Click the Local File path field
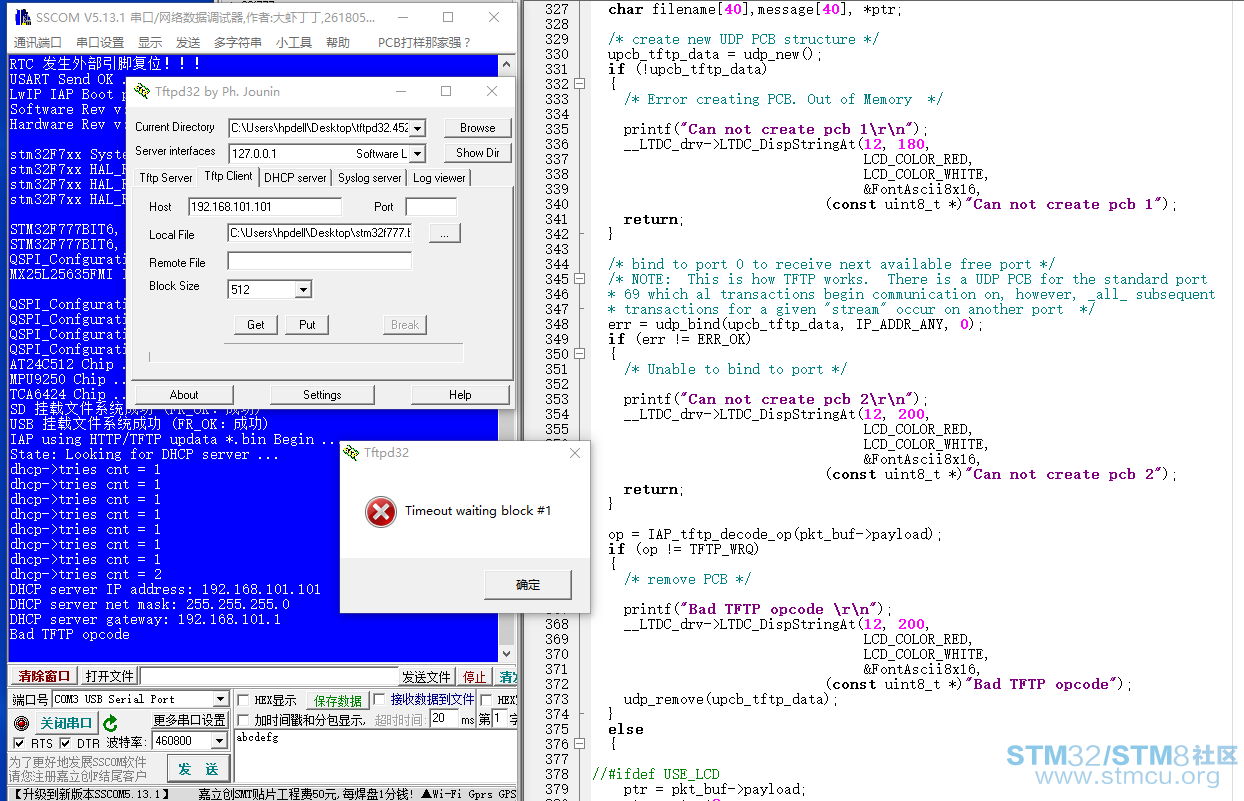The image size is (1244, 801). [319, 233]
